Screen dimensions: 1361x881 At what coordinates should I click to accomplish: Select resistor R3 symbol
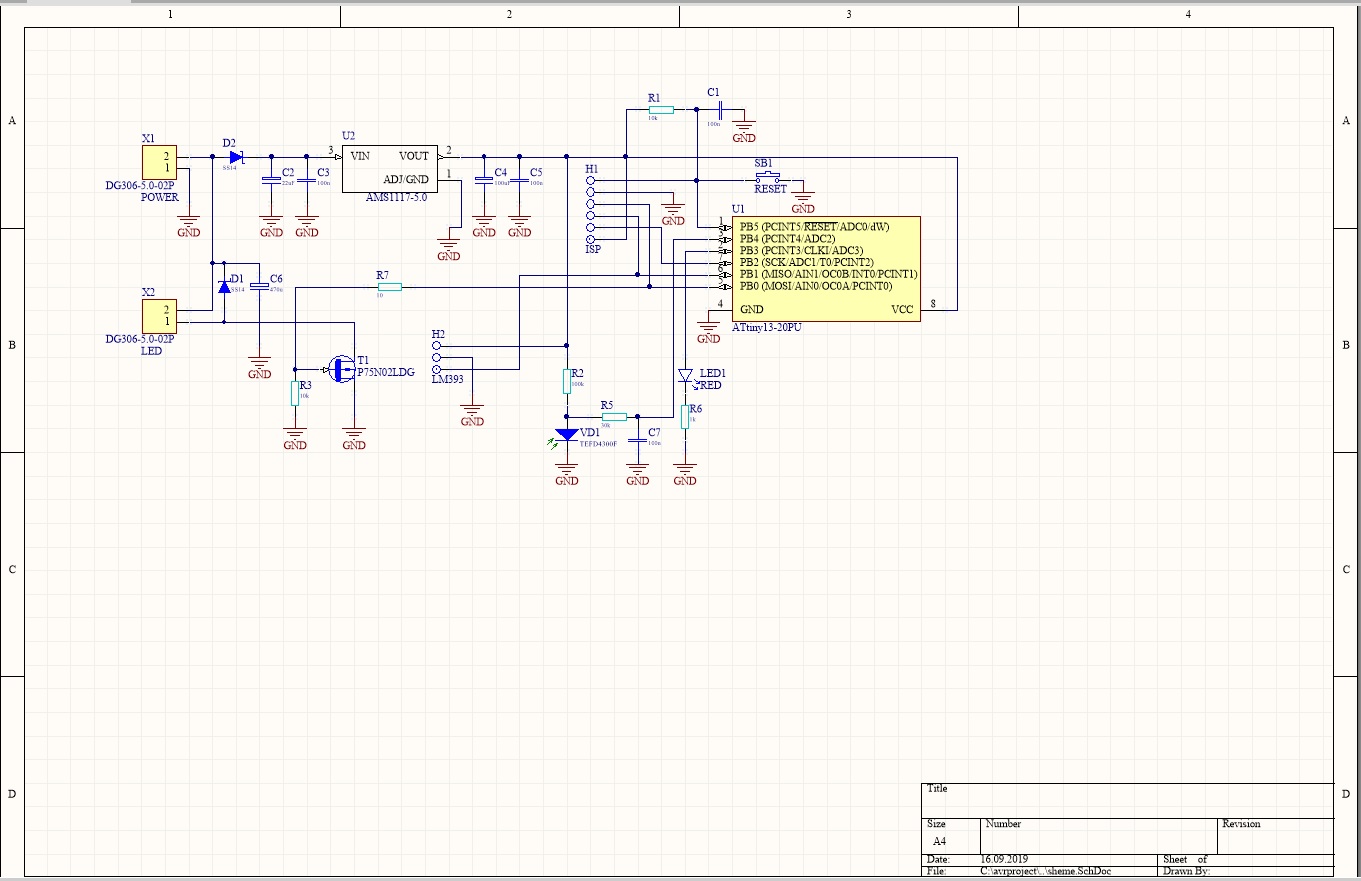[x=295, y=393]
